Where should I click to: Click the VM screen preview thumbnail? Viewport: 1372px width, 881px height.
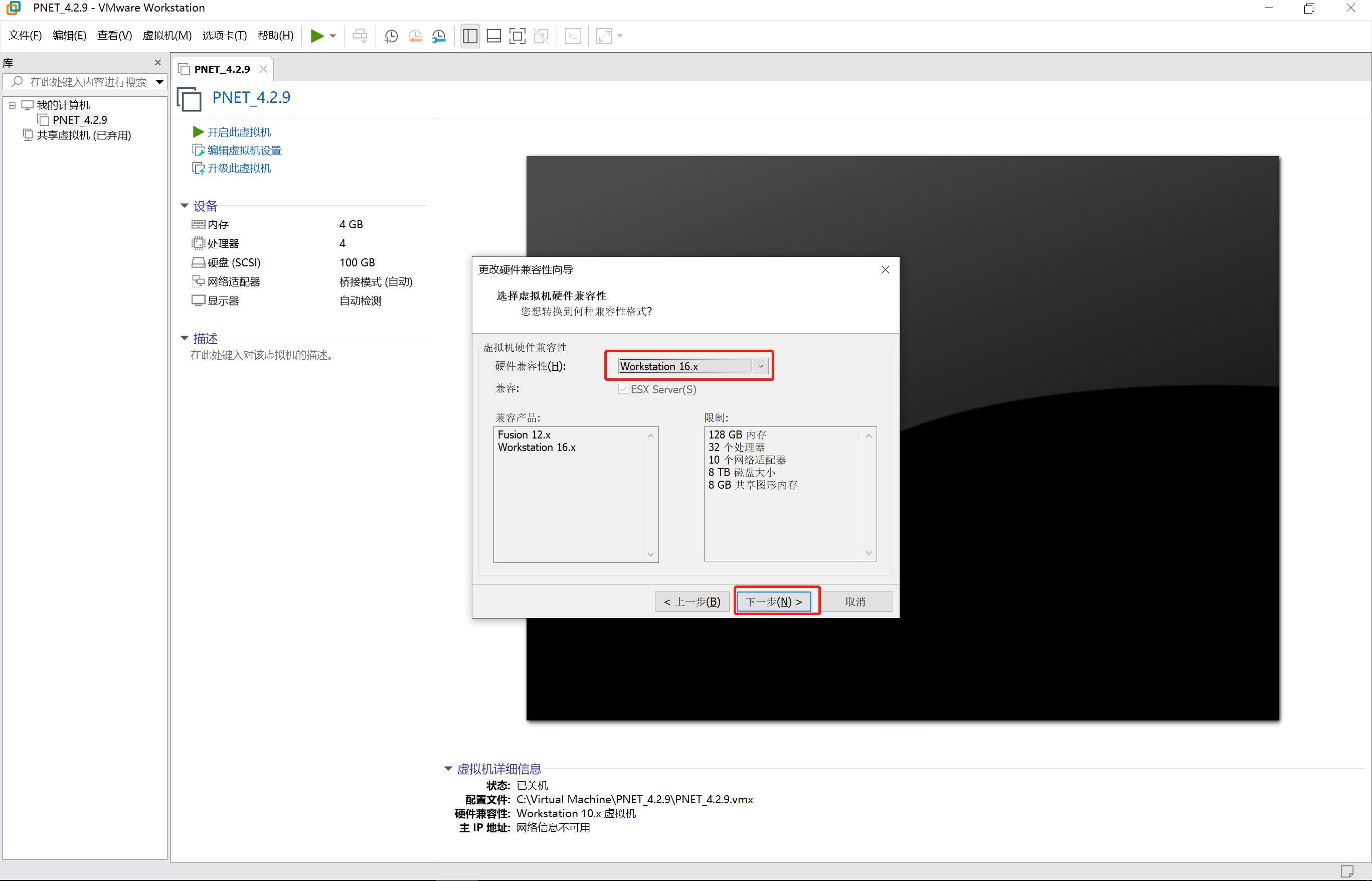(902, 438)
